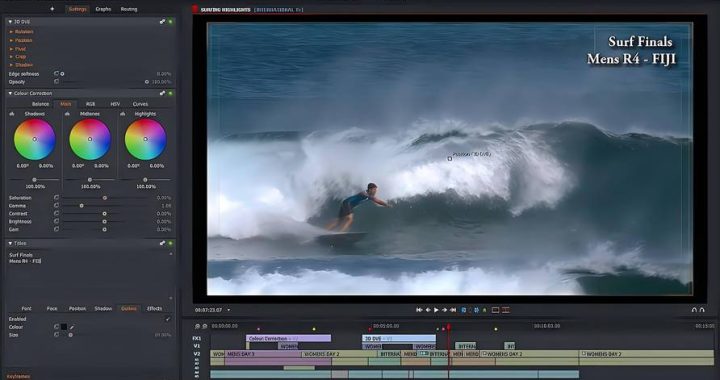The width and height of the screenshot is (720, 380).
Task: Click the Keyframes button at panel bottom
Action: pos(18,376)
